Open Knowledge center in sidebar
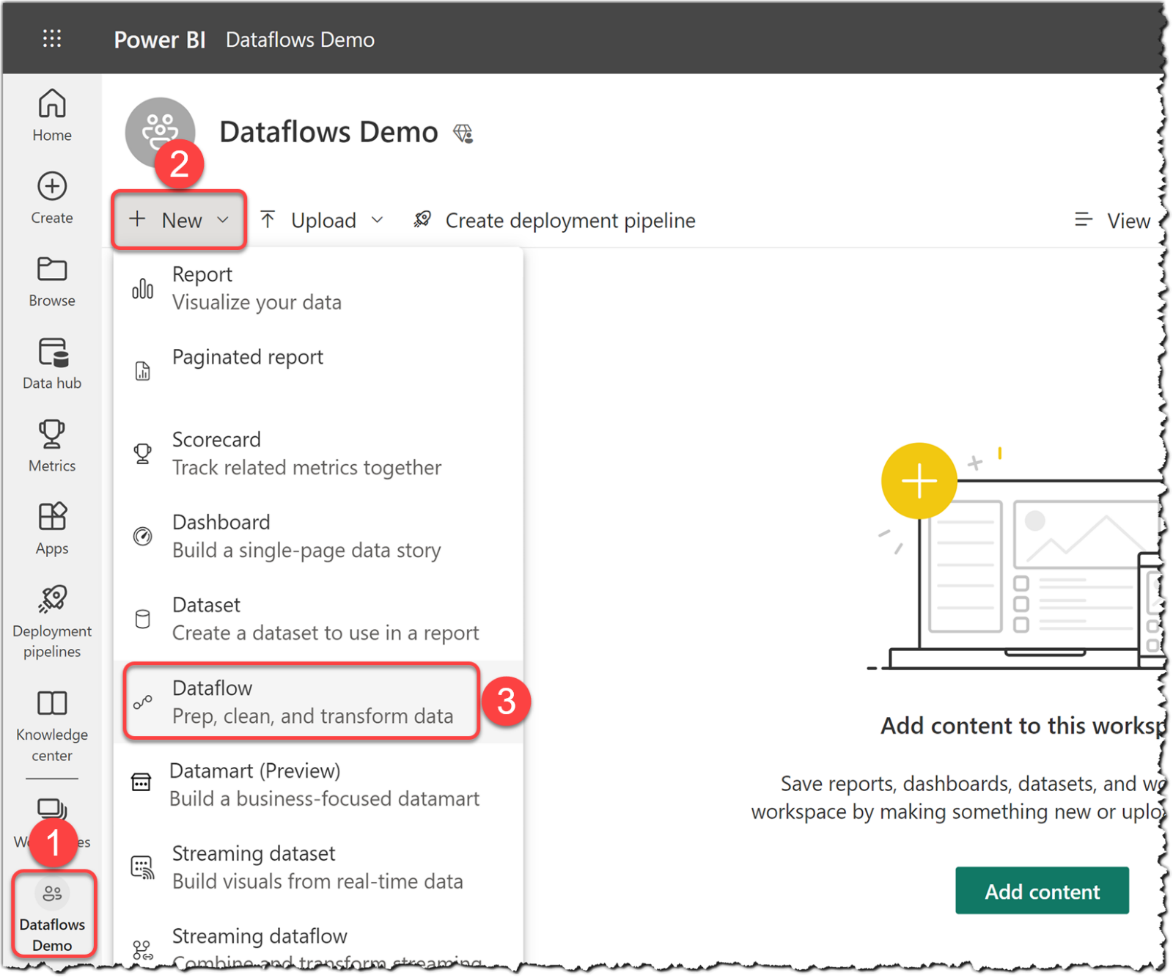Viewport: 1173px width, 978px height. pos(52,725)
